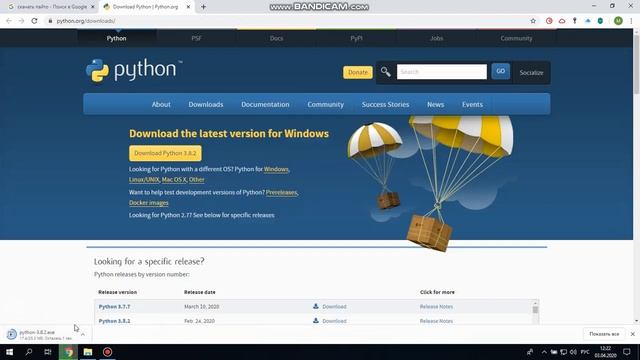Show hidden system tray icons
The image size is (640, 360).
point(544,352)
